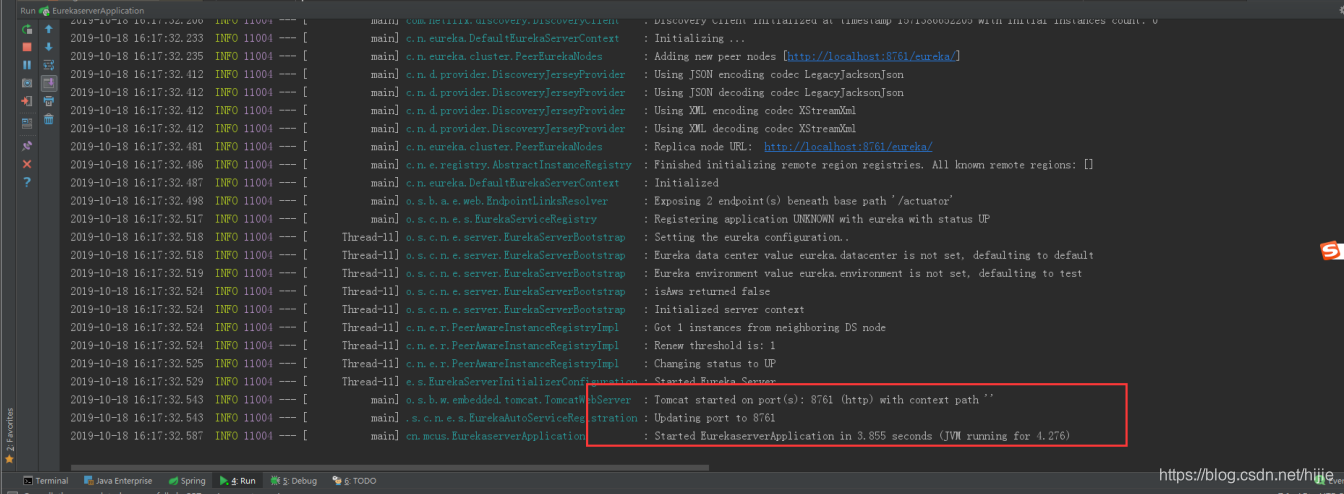Click the 'c.n.eureka.DefaultEurekaServerContext' logger on the Initializing line
The image size is (1344, 494).
[512, 38]
